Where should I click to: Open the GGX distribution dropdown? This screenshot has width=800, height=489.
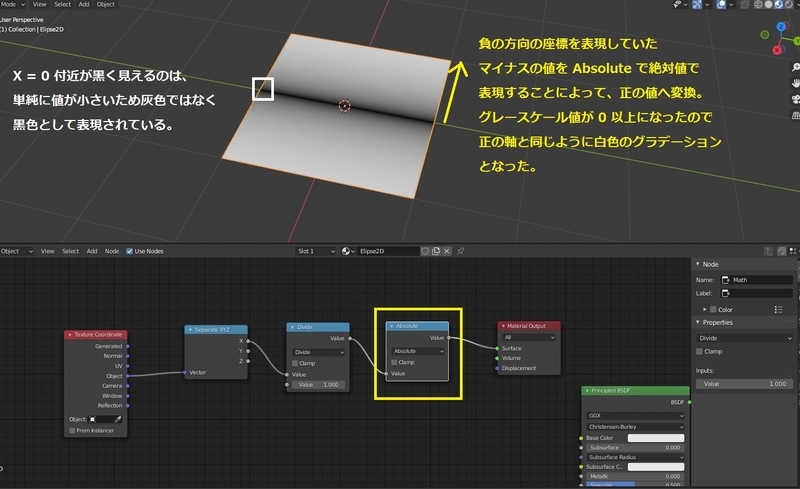click(x=635, y=415)
